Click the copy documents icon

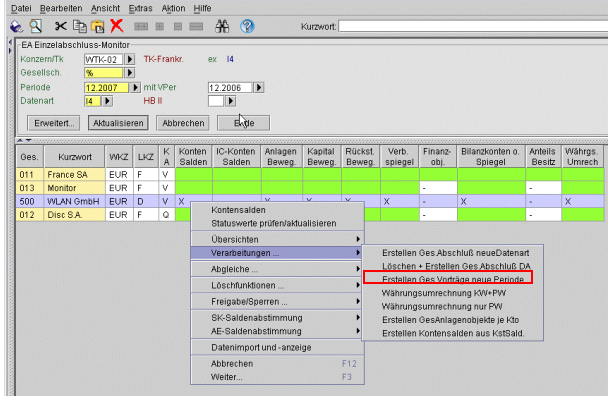pos(79,26)
